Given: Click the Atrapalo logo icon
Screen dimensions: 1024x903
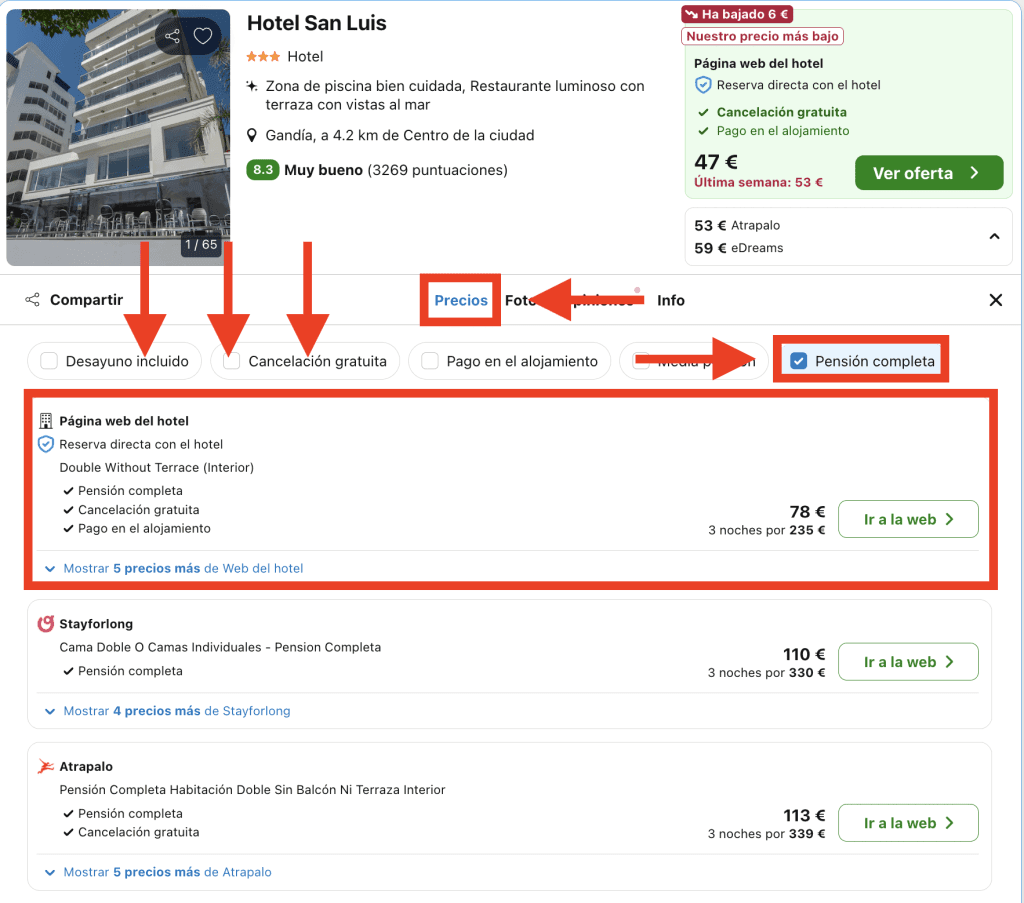Looking at the screenshot, I should pyautogui.click(x=45, y=767).
